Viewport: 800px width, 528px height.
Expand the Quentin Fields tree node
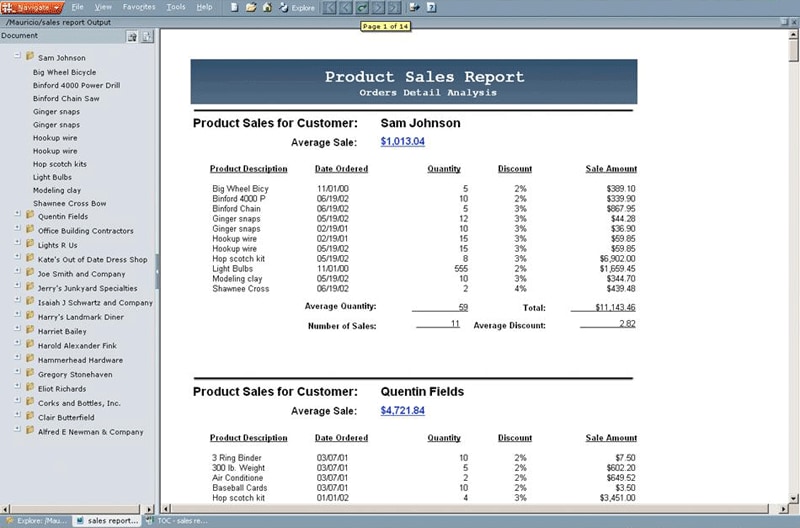coord(17,214)
